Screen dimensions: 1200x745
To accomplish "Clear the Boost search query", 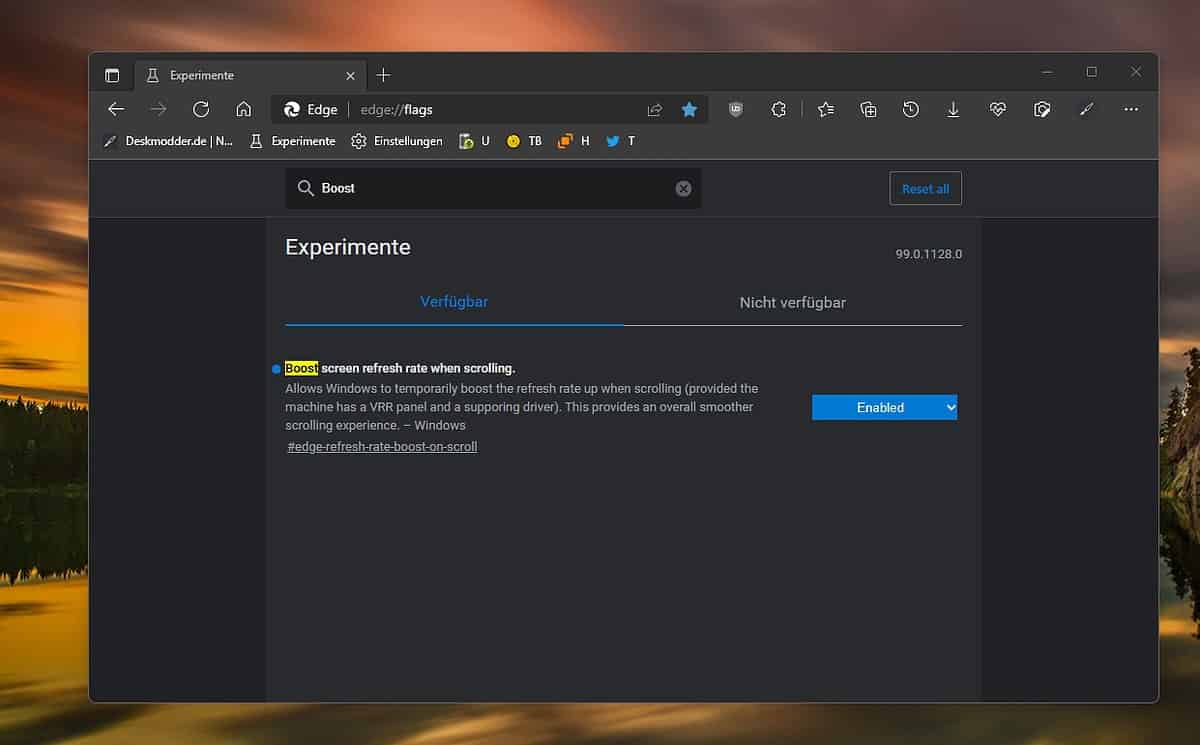I will pos(683,188).
